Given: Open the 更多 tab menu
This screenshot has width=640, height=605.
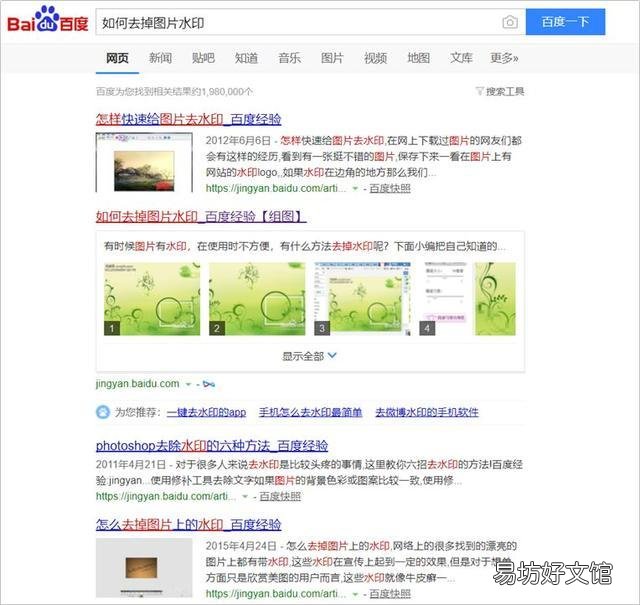Looking at the screenshot, I should (504, 58).
